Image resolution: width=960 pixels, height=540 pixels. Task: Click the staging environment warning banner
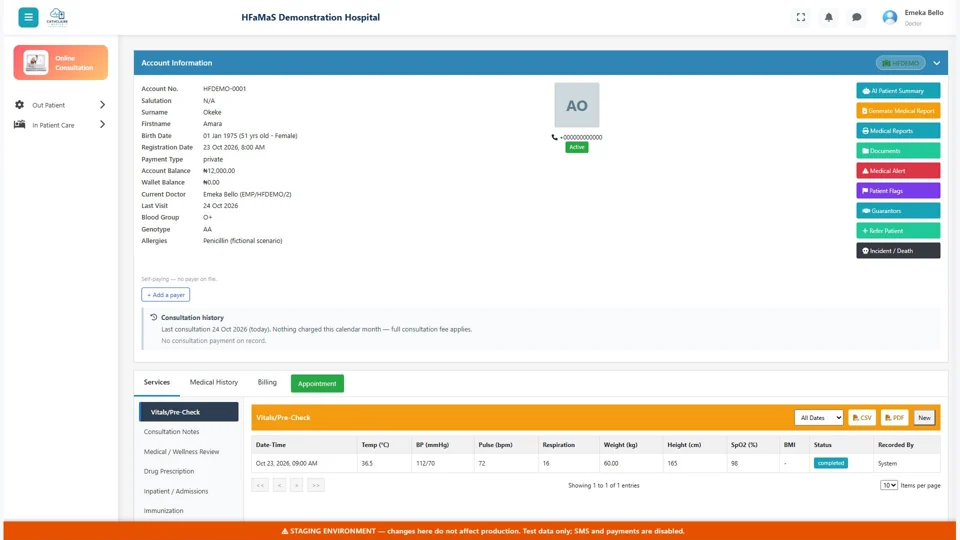(480, 531)
